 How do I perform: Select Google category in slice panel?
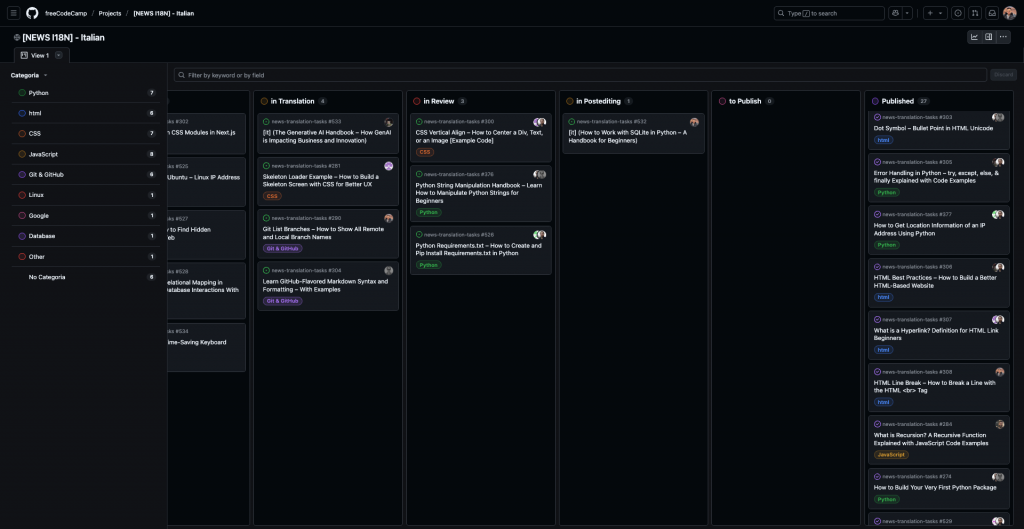pyautogui.click(x=84, y=216)
